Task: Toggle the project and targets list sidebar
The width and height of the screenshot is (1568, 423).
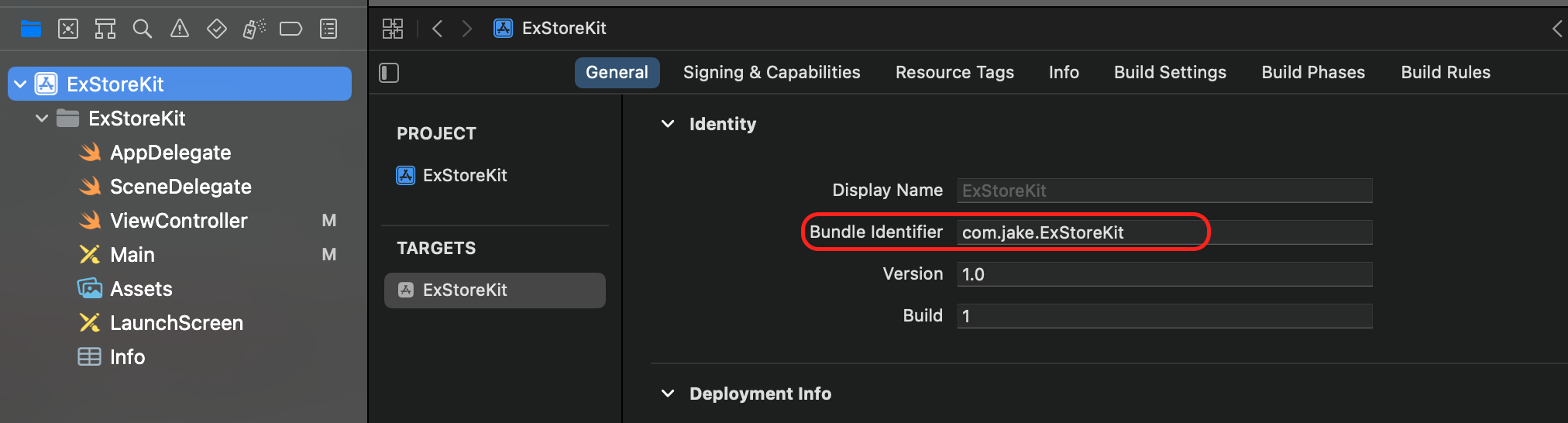Action: [x=389, y=73]
